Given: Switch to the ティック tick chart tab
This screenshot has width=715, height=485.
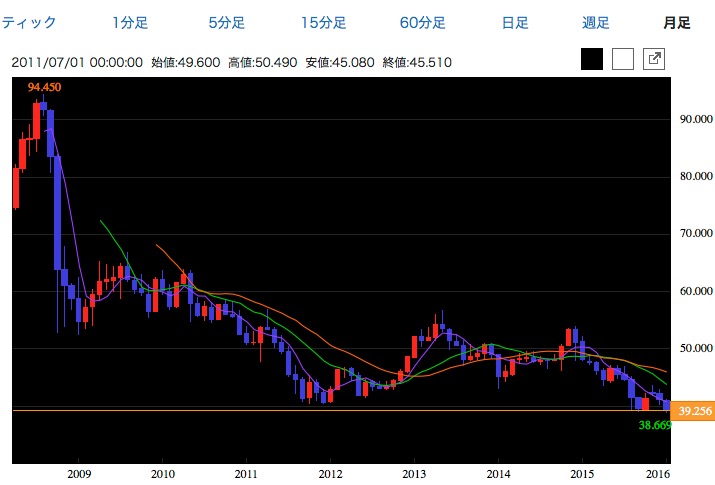Looking at the screenshot, I should [29, 22].
